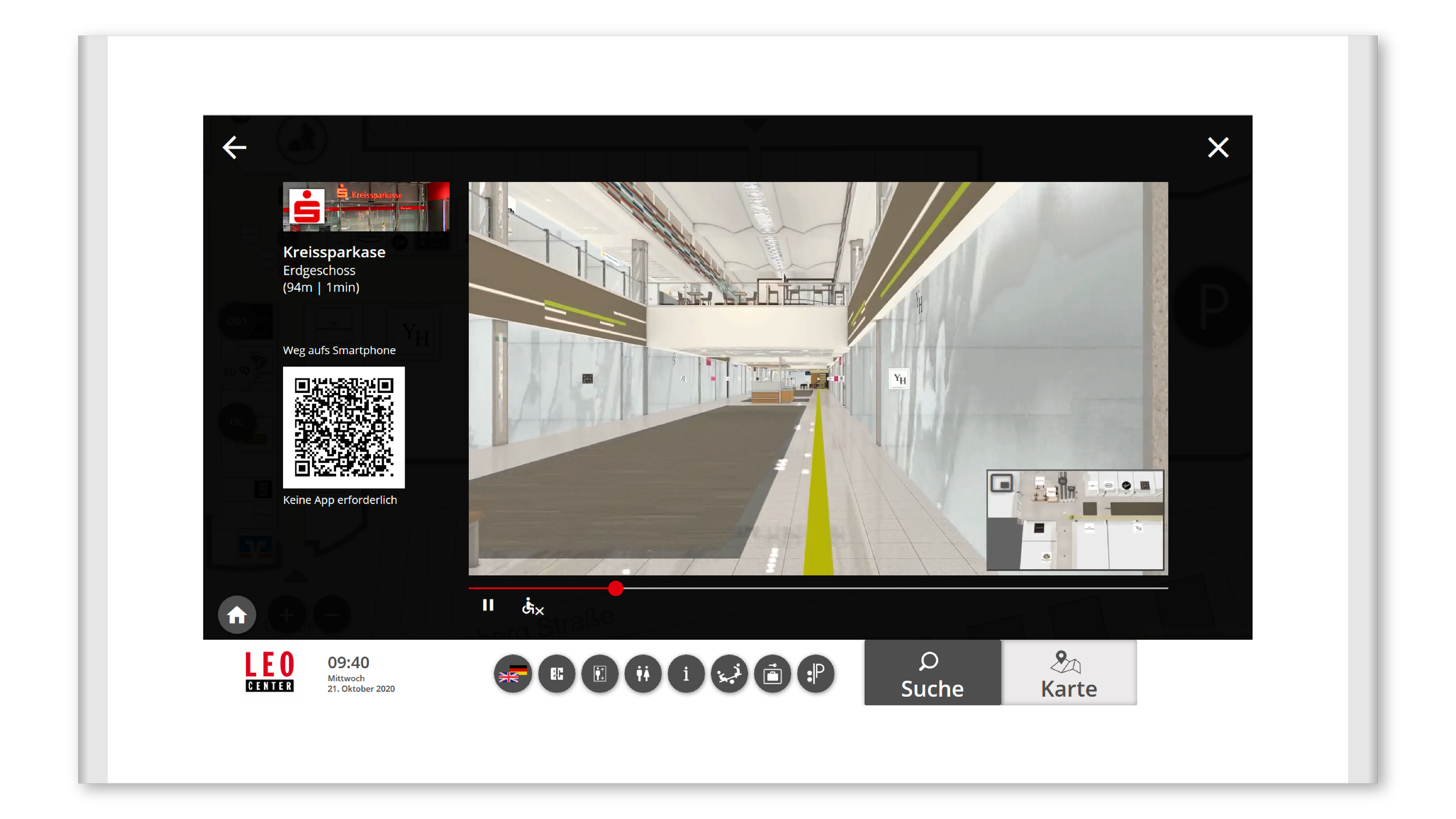Screen dimensions: 1456x819
Task: Show EC cash machine locations
Action: click(x=557, y=673)
